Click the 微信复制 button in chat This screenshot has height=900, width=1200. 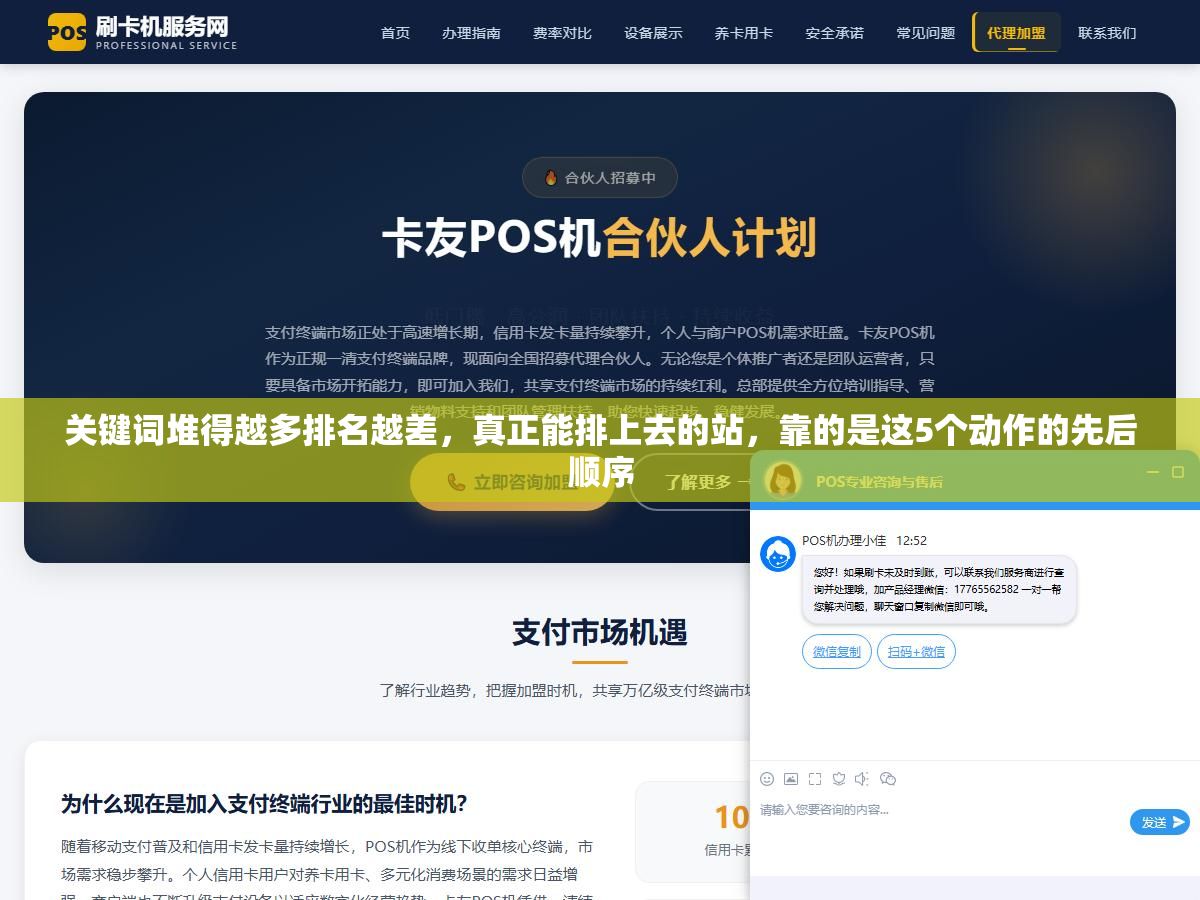(x=837, y=651)
